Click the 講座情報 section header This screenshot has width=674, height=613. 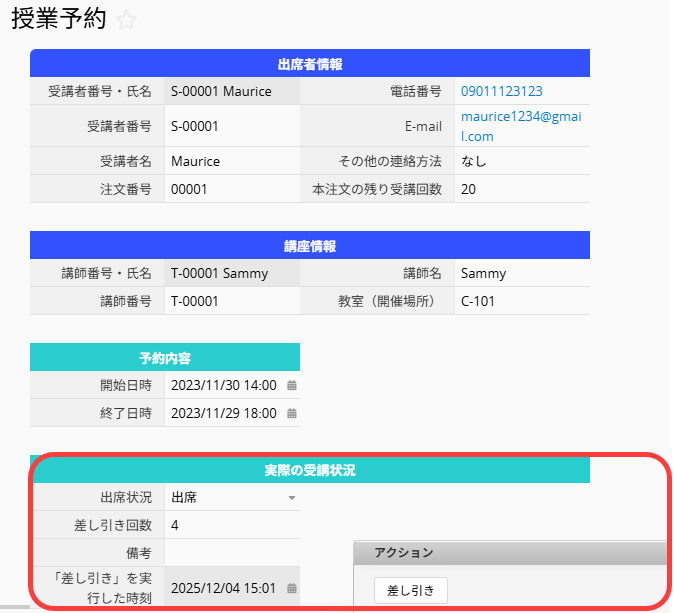(x=310, y=246)
